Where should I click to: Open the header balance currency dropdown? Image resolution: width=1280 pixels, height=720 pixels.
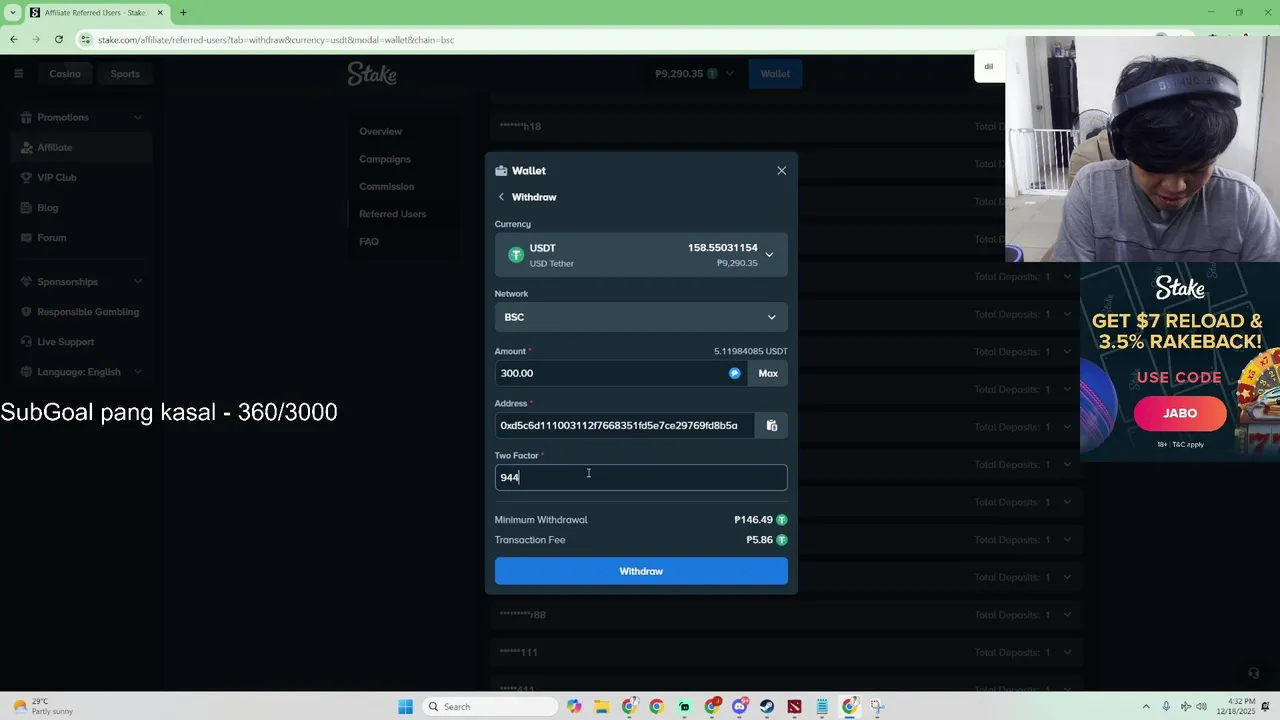click(x=695, y=73)
